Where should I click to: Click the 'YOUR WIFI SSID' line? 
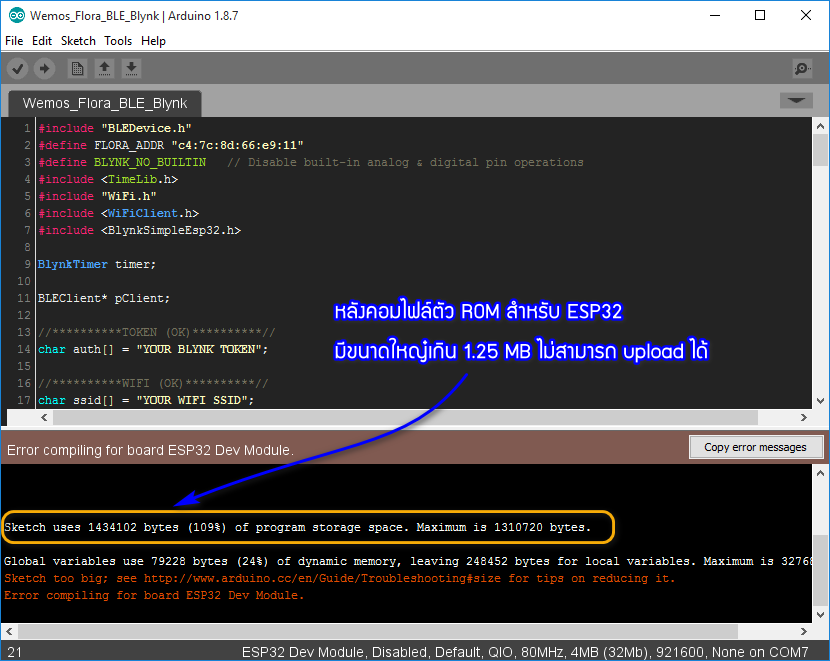tap(146, 400)
